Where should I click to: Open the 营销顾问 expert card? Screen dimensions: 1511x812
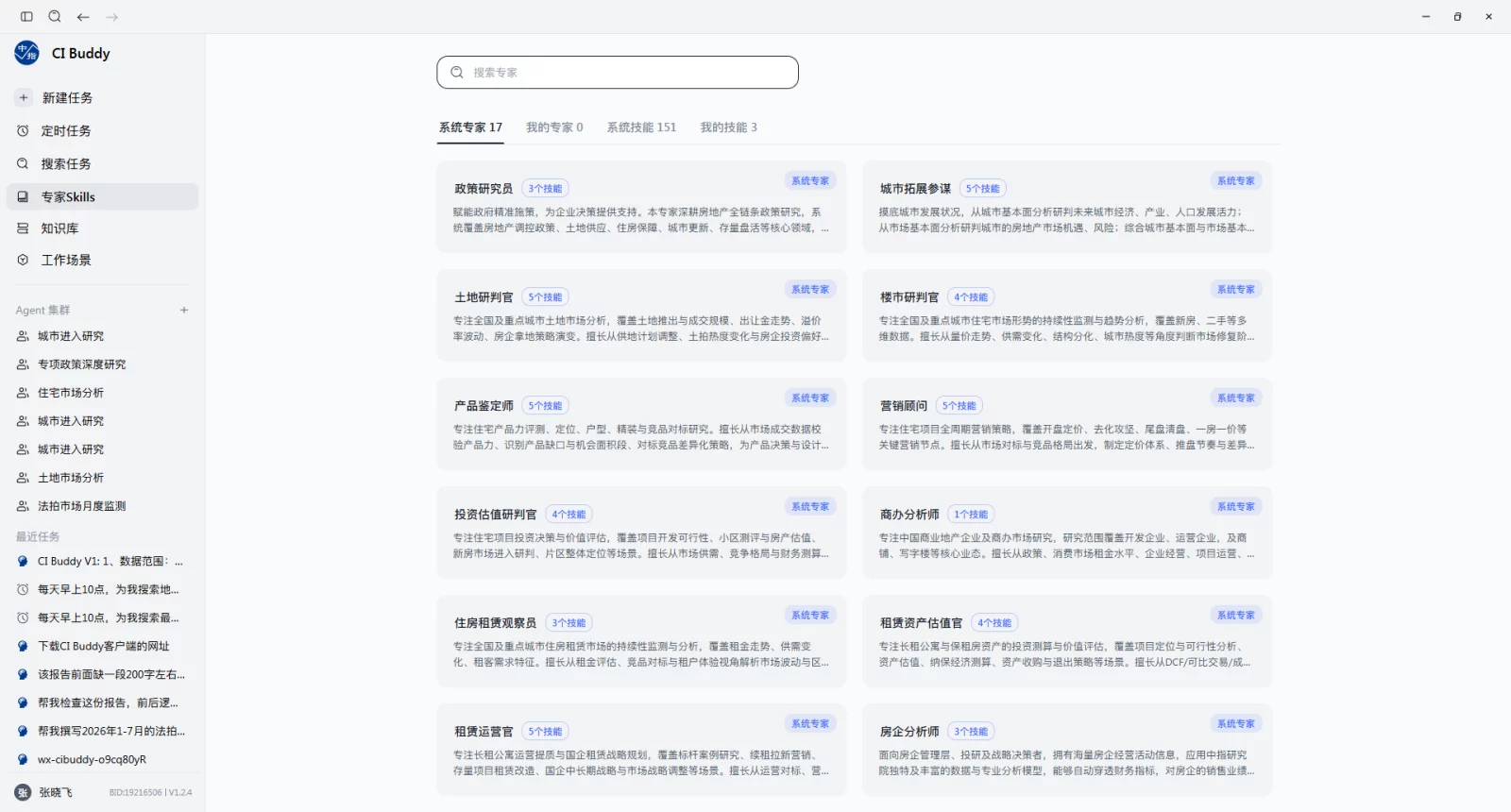pyautogui.click(x=1067, y=424)
